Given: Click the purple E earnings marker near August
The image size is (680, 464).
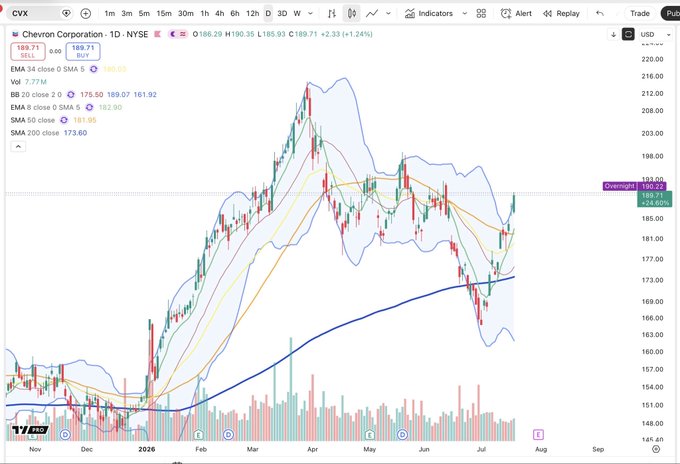Looking at the screenshot, I should tap(538, 434).
